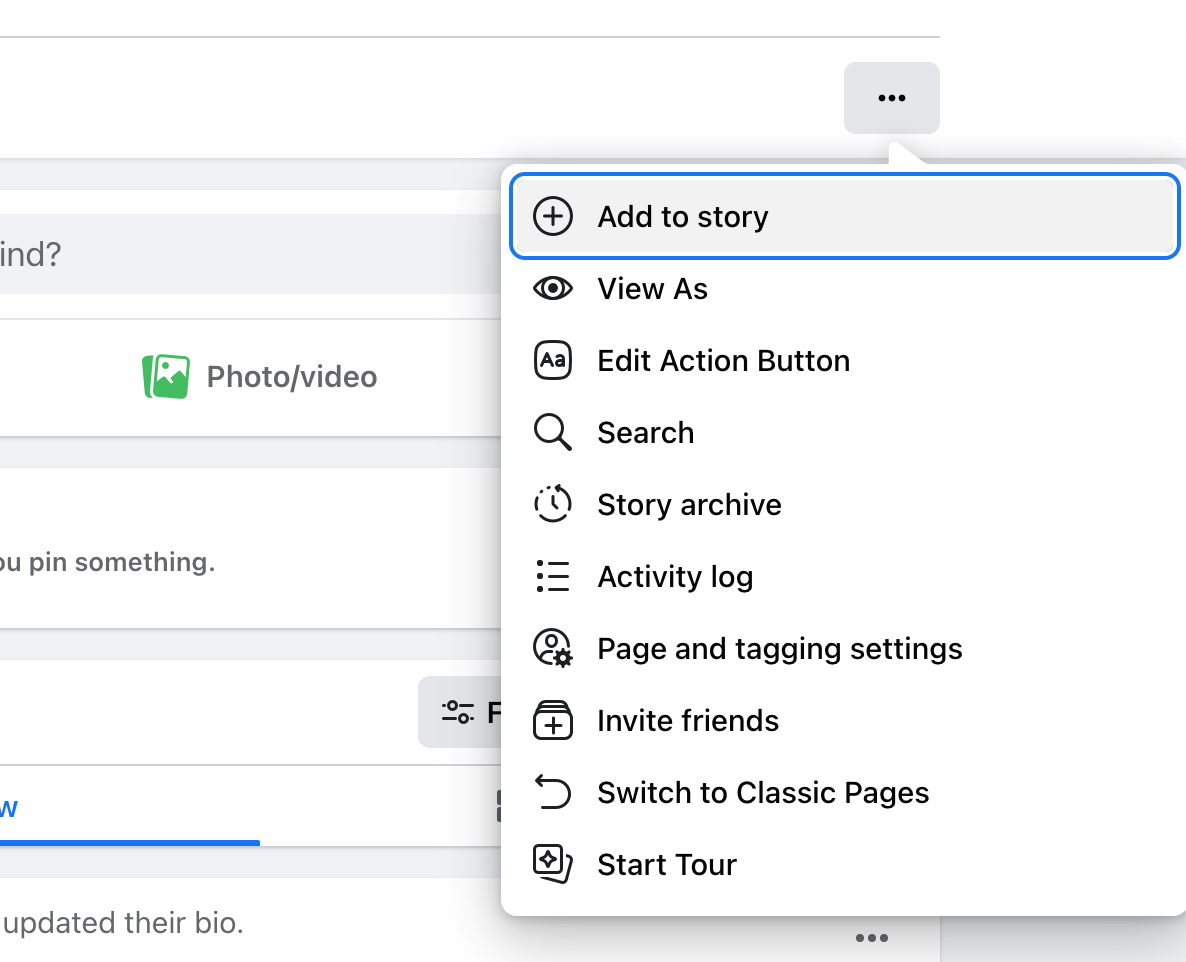Open the post options three-dot menu

[x=872, y=938]
